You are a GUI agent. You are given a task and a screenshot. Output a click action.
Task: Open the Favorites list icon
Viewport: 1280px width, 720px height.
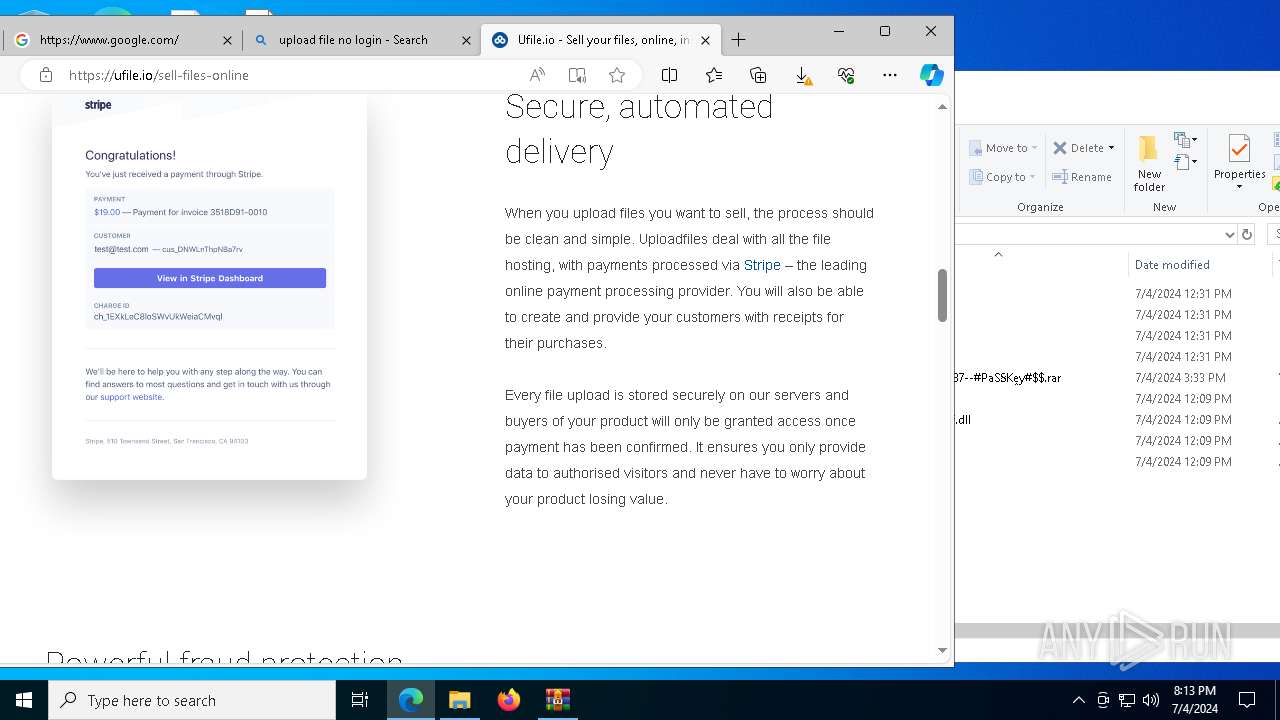coord(714,75)
